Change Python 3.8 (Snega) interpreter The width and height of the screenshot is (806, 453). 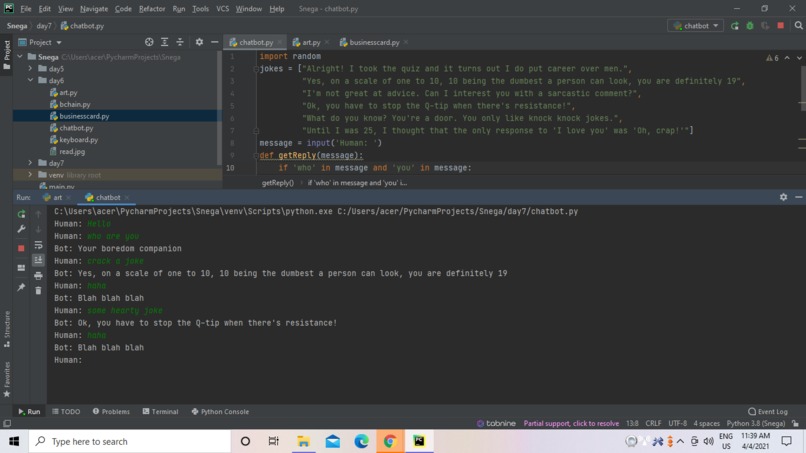pyautogui.click(x=756, y=424)
